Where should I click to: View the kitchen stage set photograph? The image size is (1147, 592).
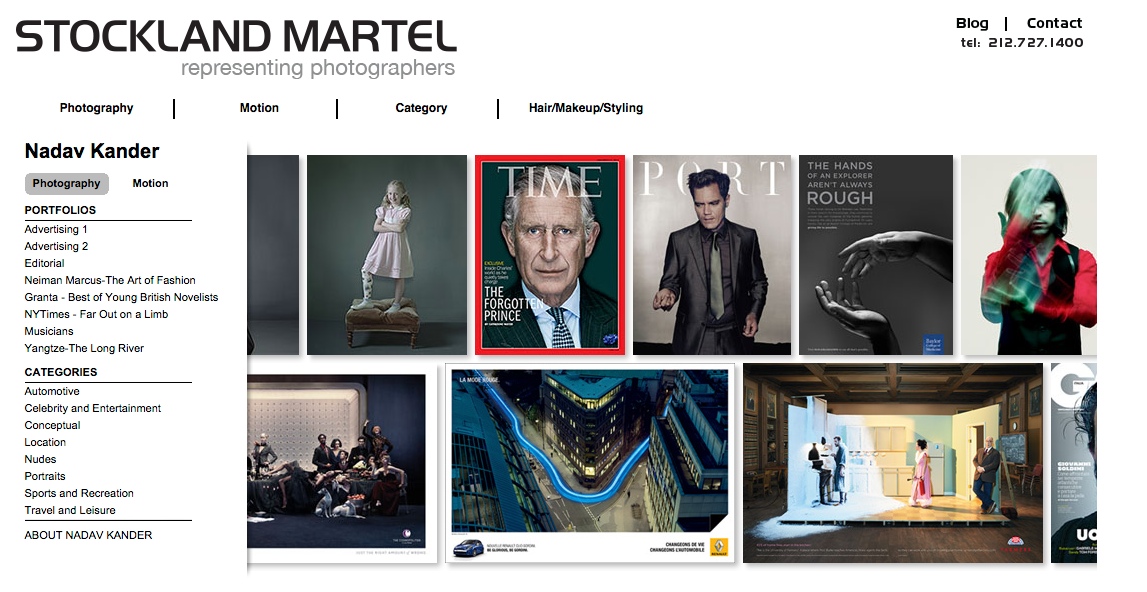893,463
